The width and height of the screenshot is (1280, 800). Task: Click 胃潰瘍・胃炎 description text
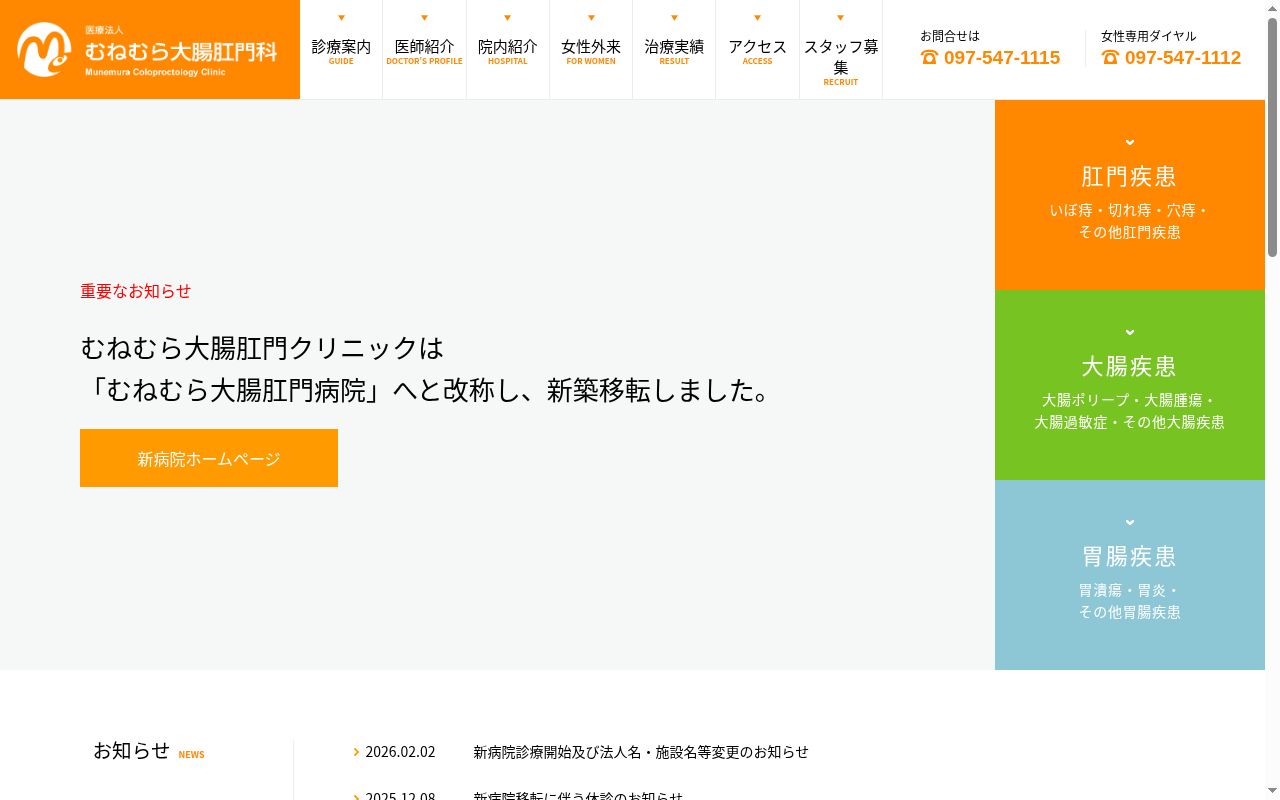pyautogui.click(x=1130, y=601)
